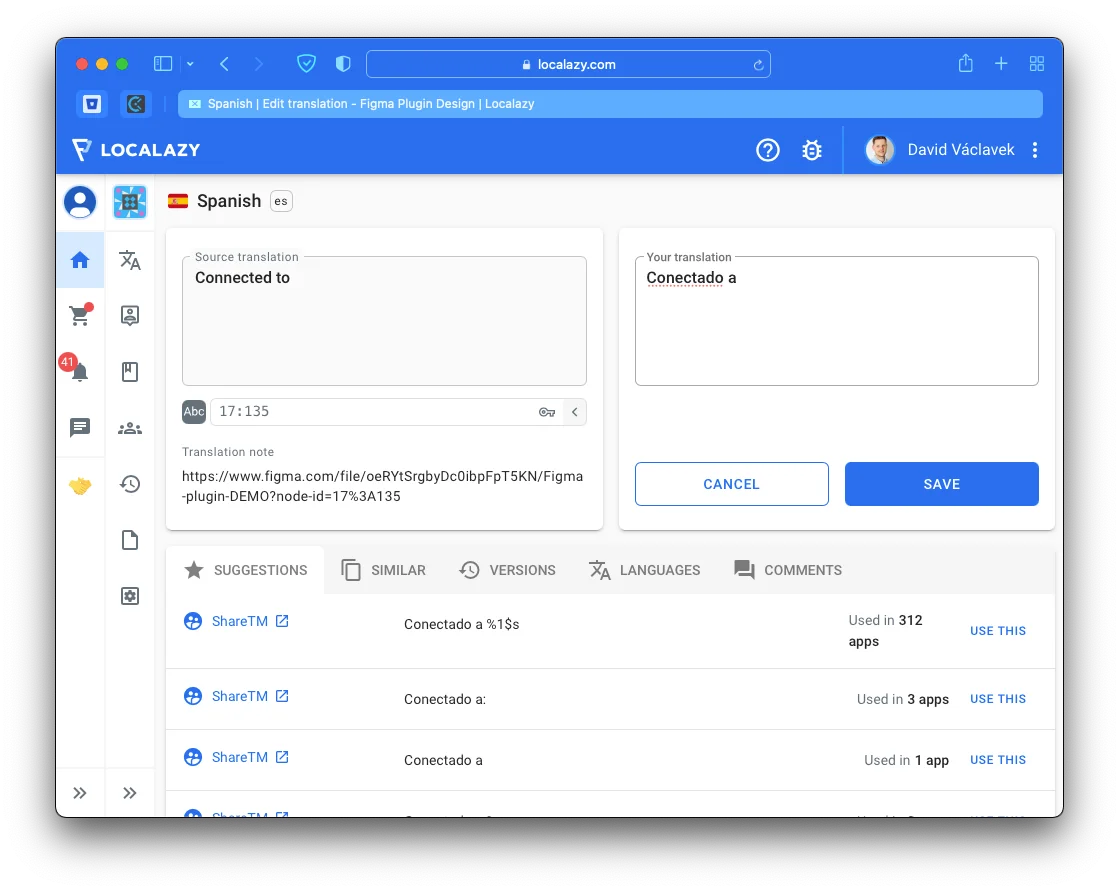The width and height of the screenshot is (1119, 891).
Task: Open the glossary book icon
Action: (130, 372)
